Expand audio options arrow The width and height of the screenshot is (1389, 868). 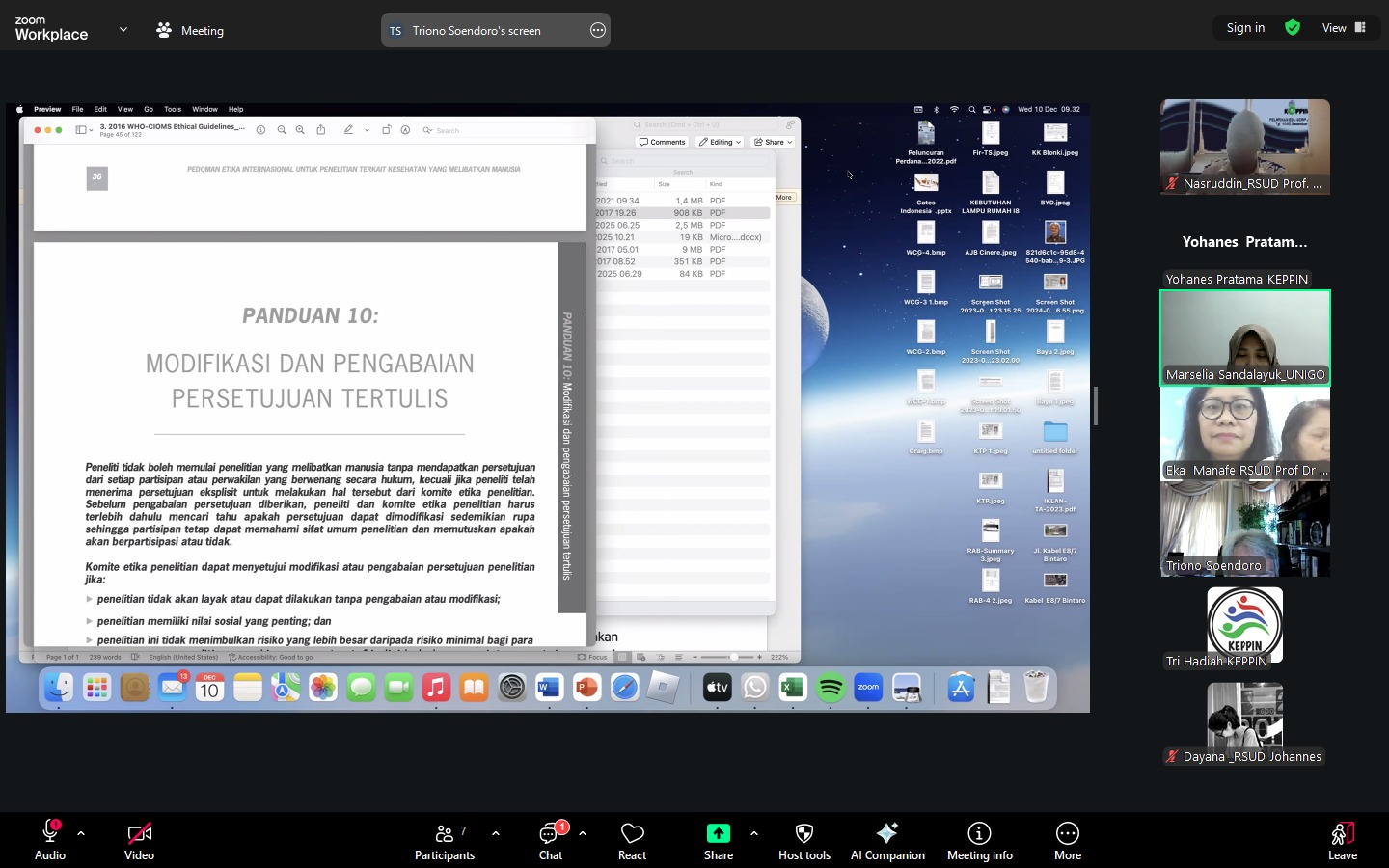pos(81,833)
